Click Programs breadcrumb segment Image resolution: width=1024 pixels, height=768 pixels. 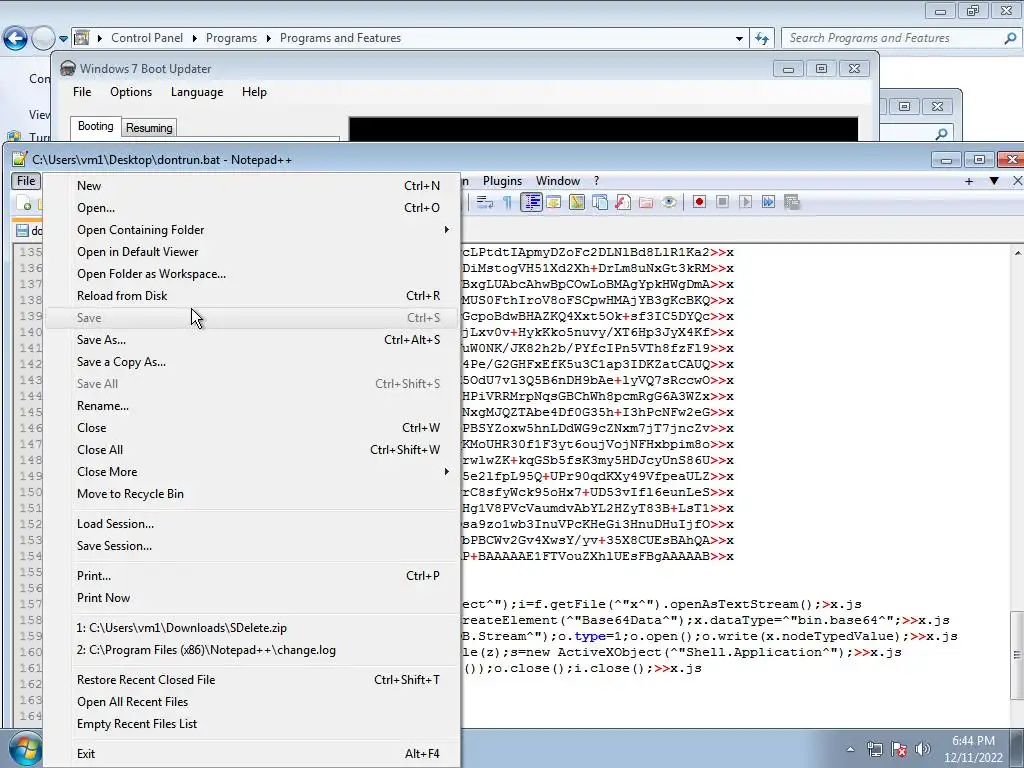point(231,38)
